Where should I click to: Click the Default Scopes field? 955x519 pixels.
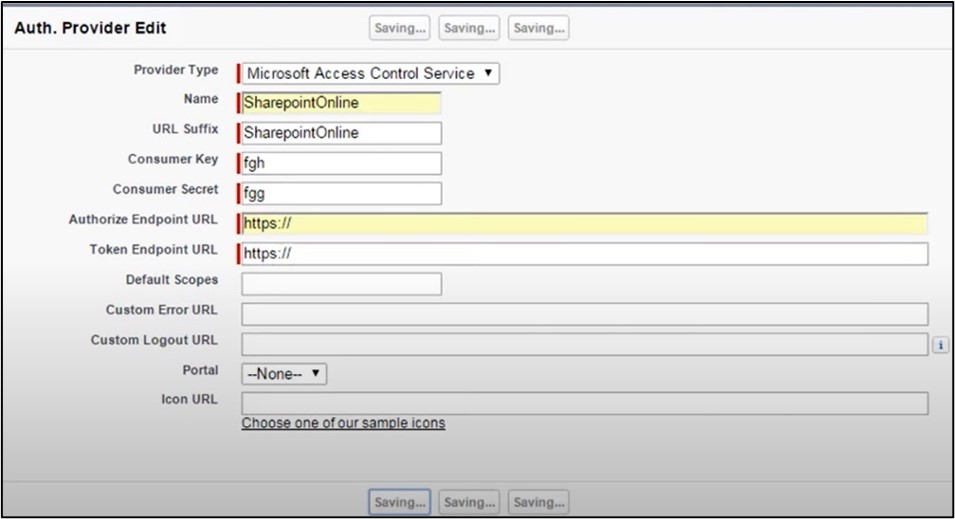(x=341, y=284)
